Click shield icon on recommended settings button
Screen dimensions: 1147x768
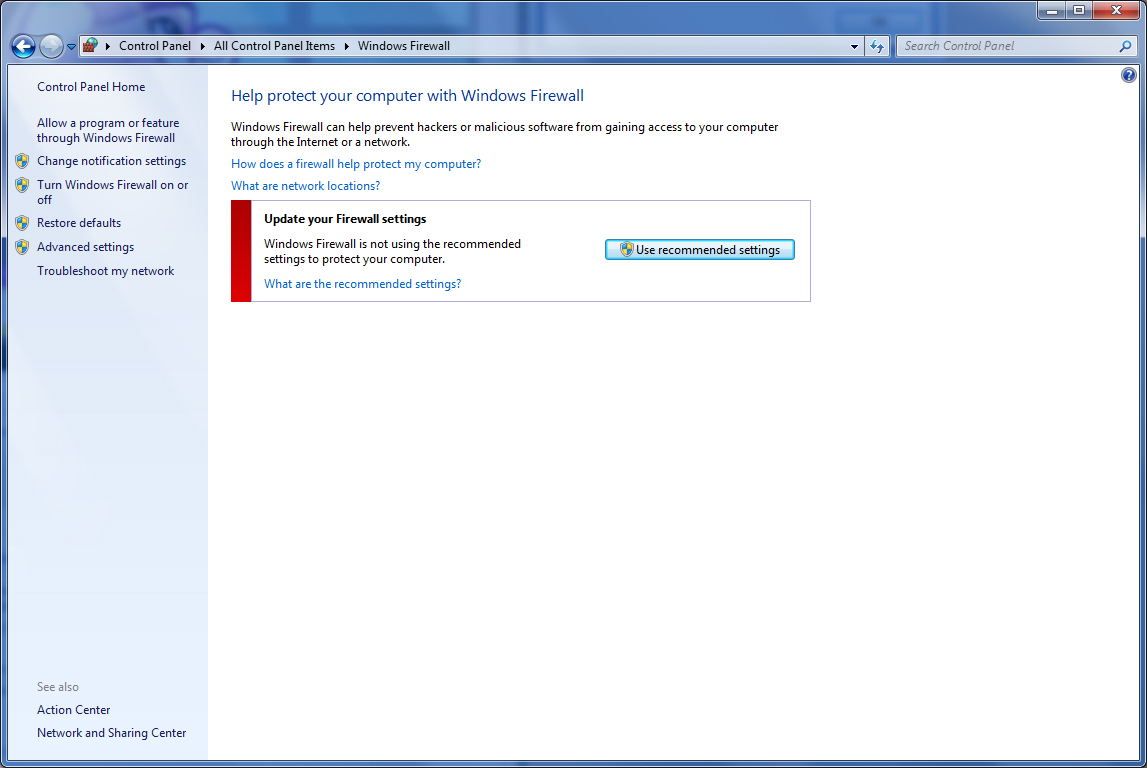click(626, 249)
